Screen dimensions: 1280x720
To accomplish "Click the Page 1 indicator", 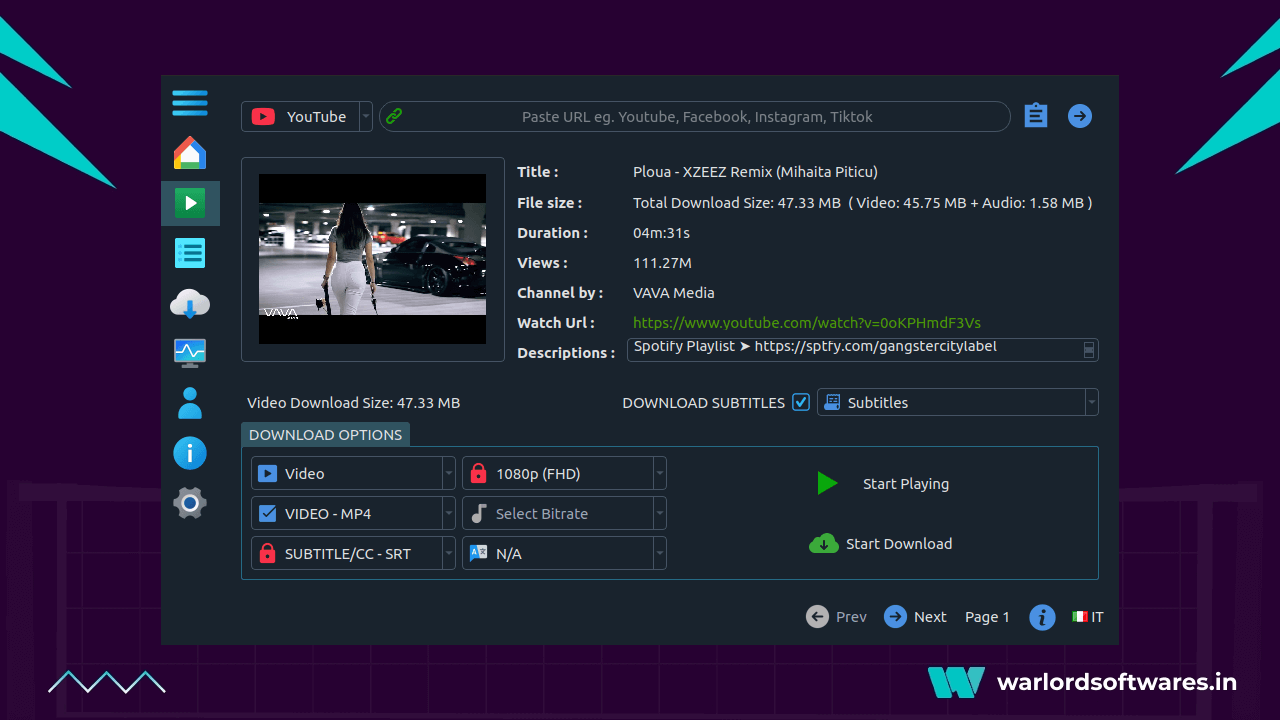I will (x=987, y=617).
